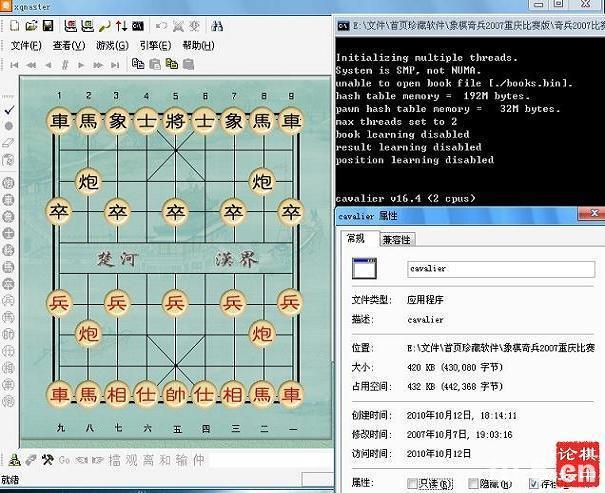The height and width of the screenshot is (493, 605).
Task: Close the cavalier properties dialog
Action: (593, 213)
